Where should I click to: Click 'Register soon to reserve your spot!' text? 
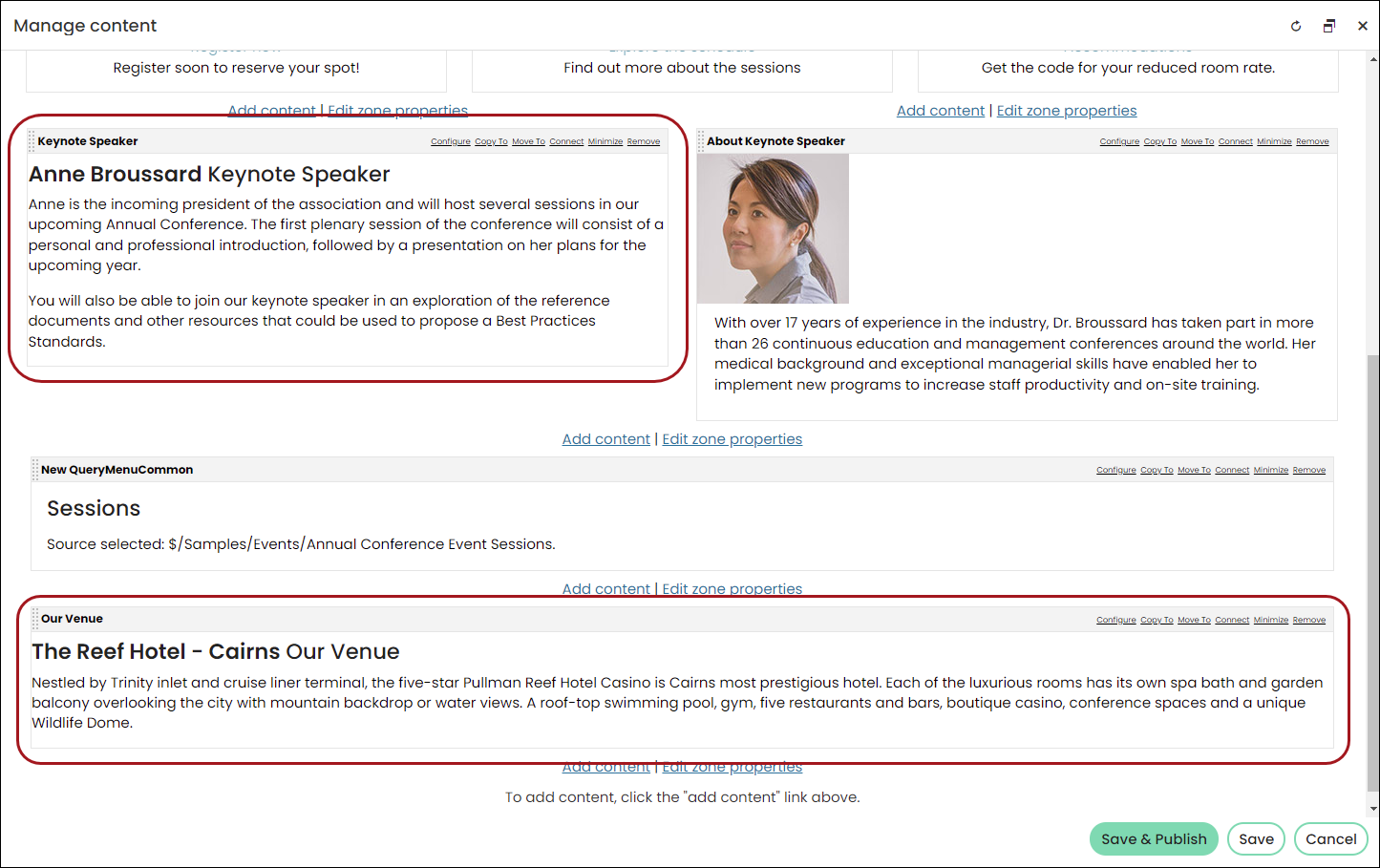236,68
